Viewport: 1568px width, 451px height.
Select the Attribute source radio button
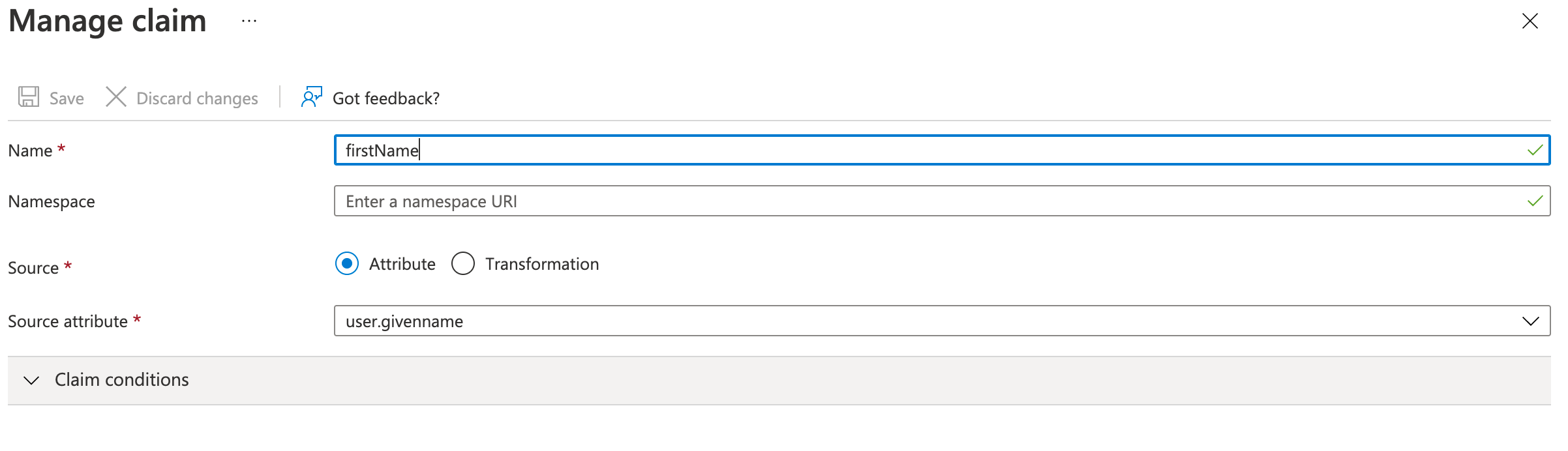347,264
